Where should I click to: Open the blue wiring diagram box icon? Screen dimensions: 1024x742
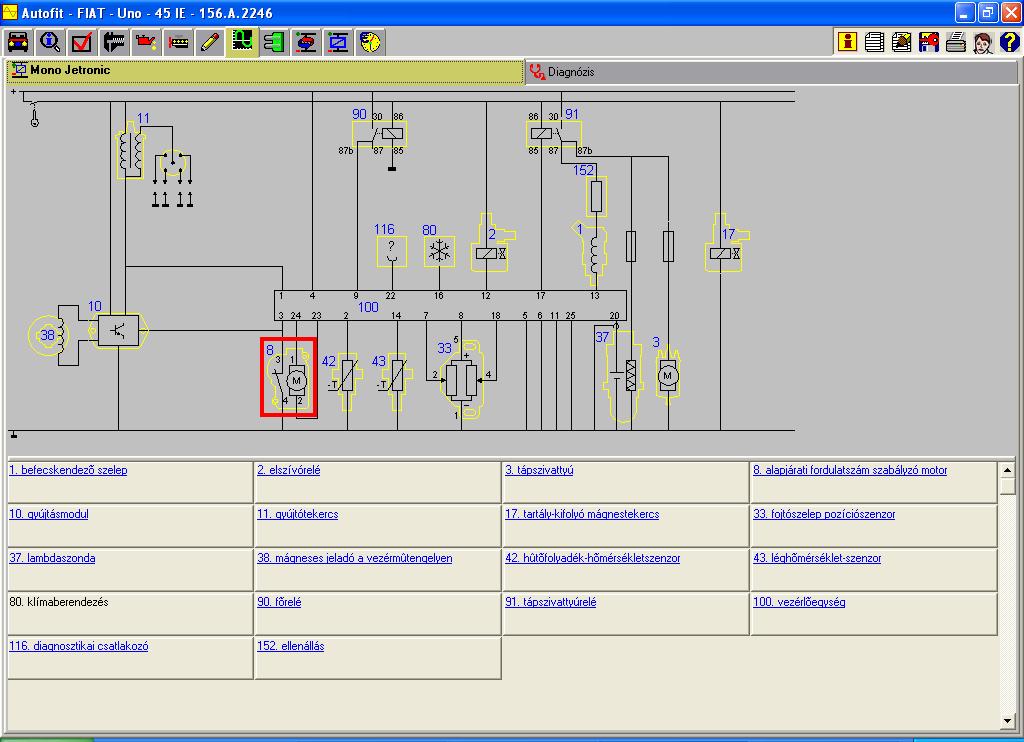(338, 42)
